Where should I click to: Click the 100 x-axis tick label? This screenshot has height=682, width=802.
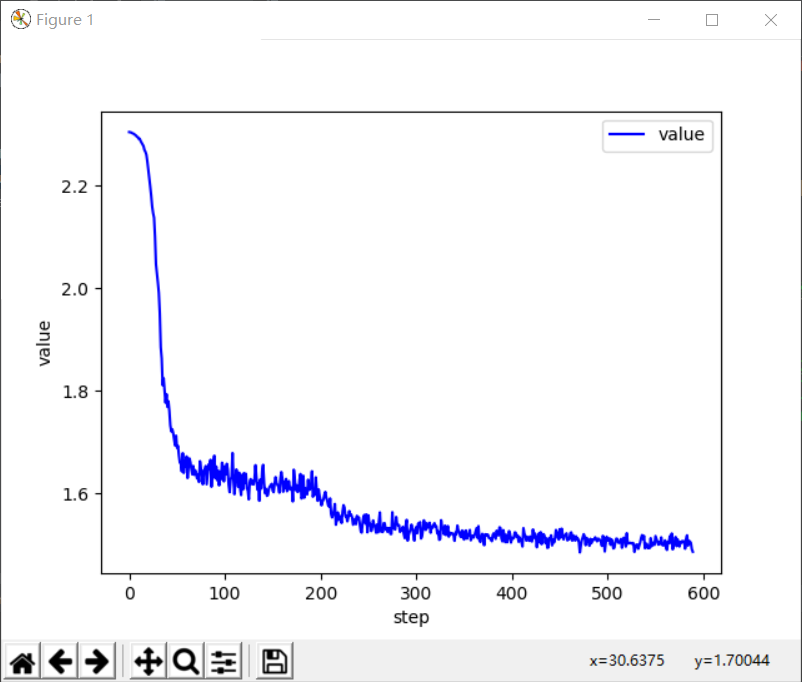pyautogui.click(x=225, y=593)
